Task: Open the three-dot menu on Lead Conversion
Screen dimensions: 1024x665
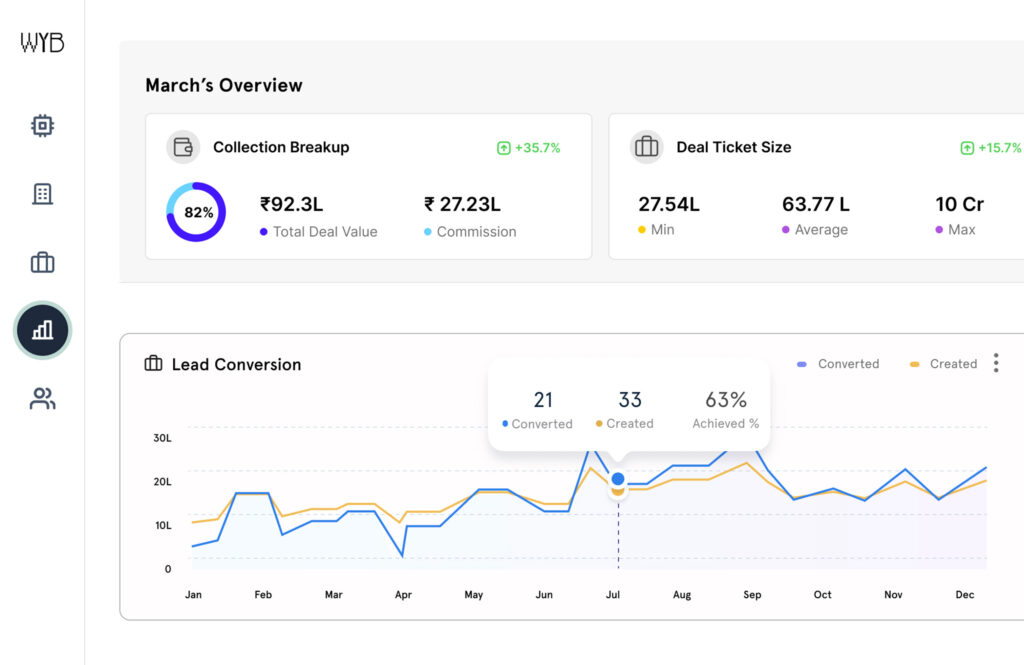Action: [x=995, y=363]
